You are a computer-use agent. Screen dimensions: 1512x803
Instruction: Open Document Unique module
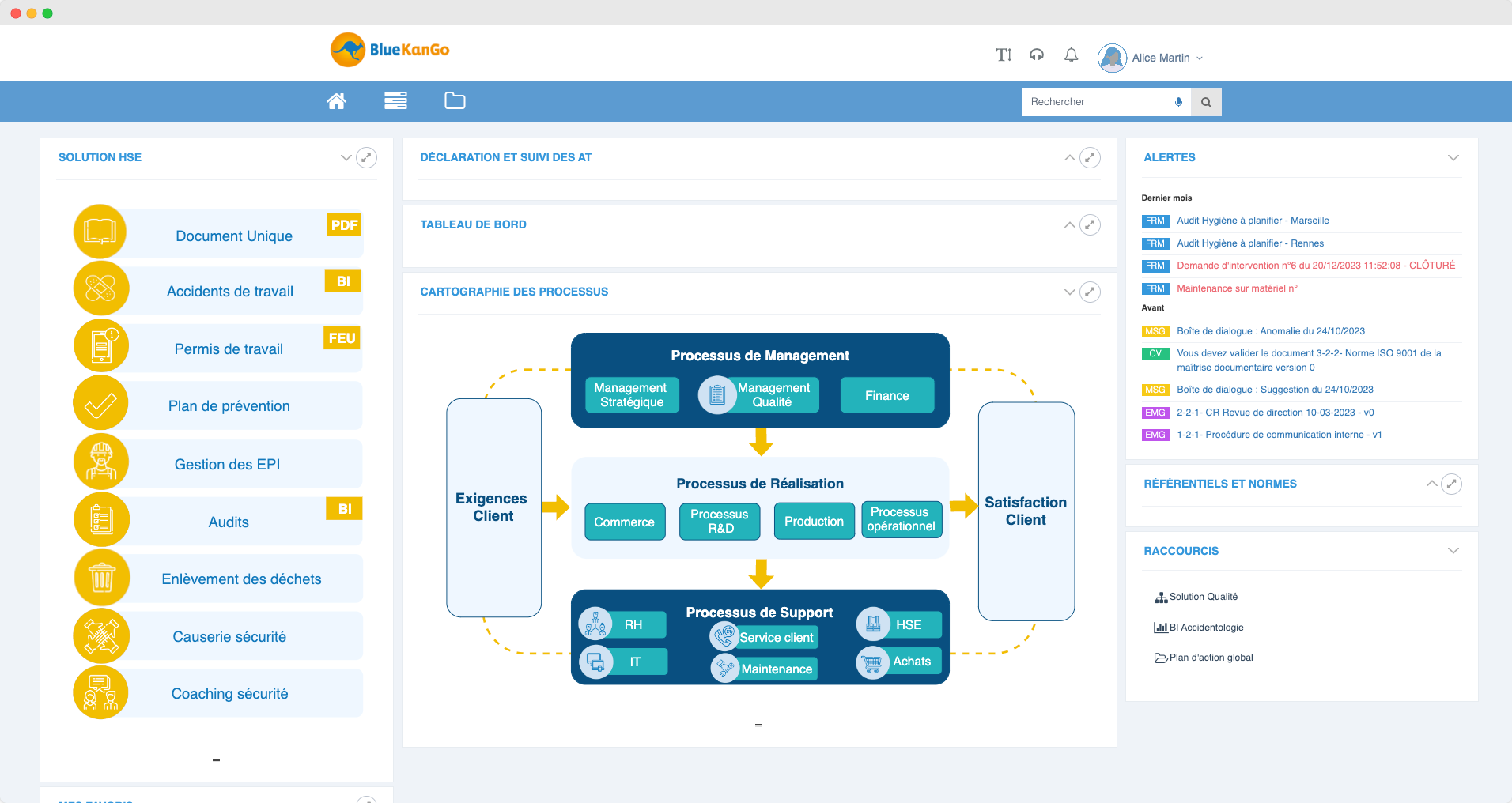234,236
